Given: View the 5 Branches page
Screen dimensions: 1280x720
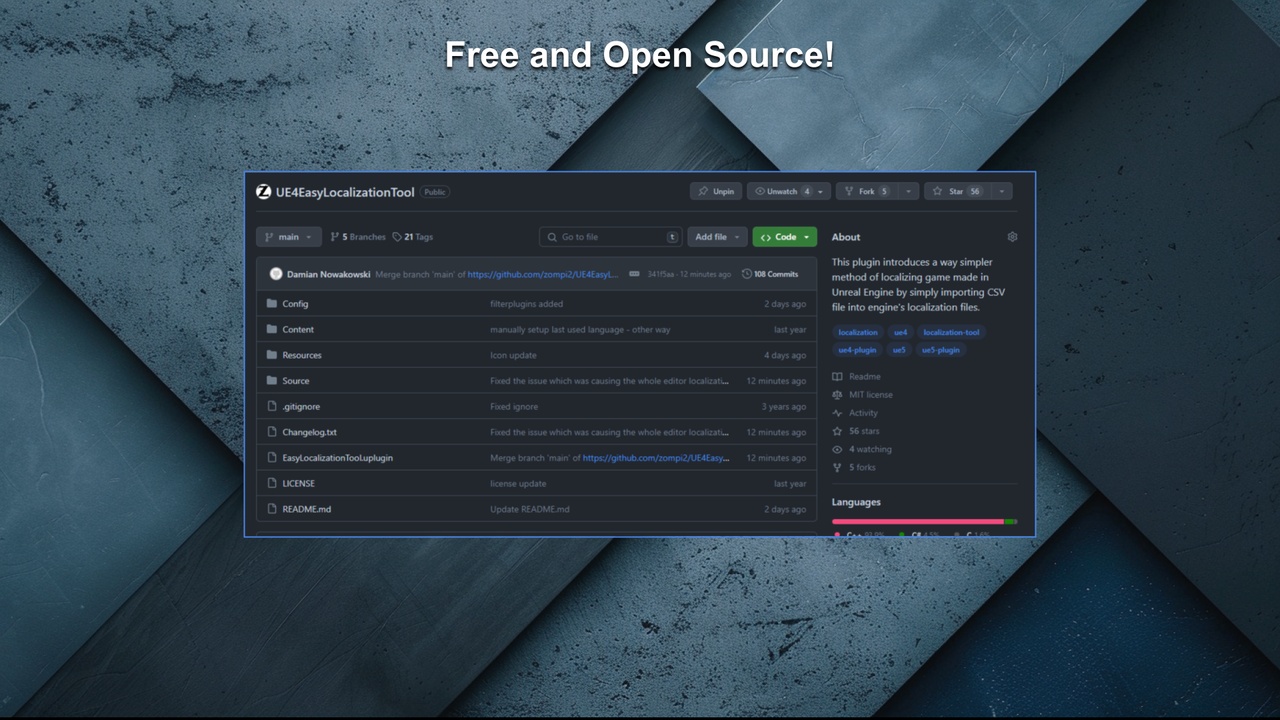Looking at the screenshot, I should pyautogui.click(x=360, y=236).
